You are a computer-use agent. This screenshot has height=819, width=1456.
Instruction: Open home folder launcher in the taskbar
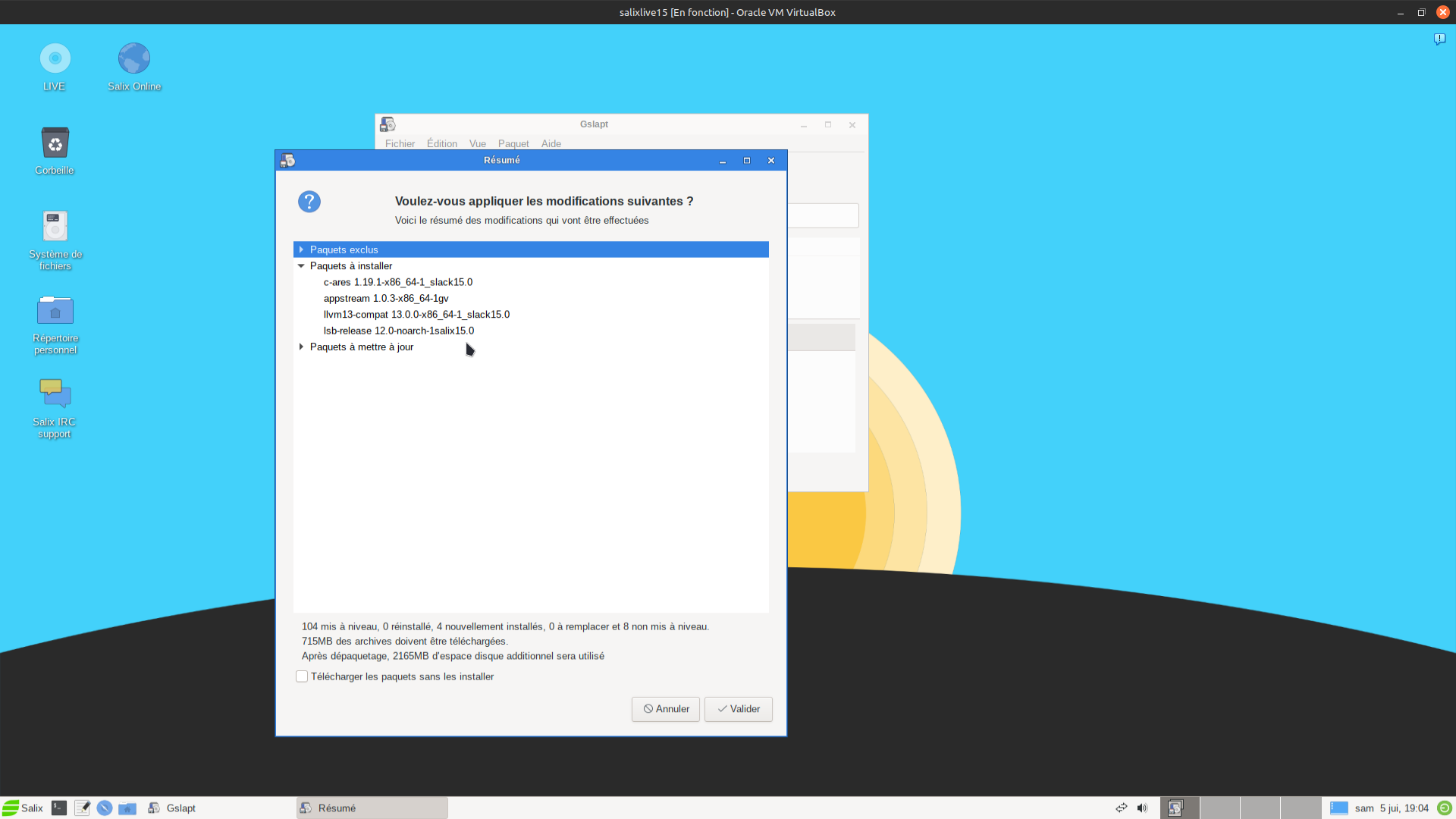(x=127, y=808)
